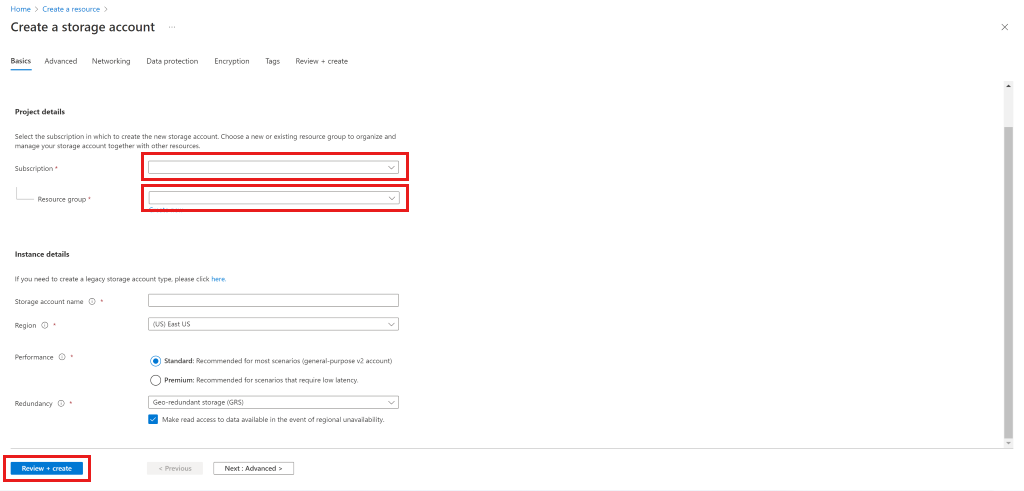Click the vertical scrollbar thumb
The height and width of the screenshot is (491, 1024).
pos(1009,283)
